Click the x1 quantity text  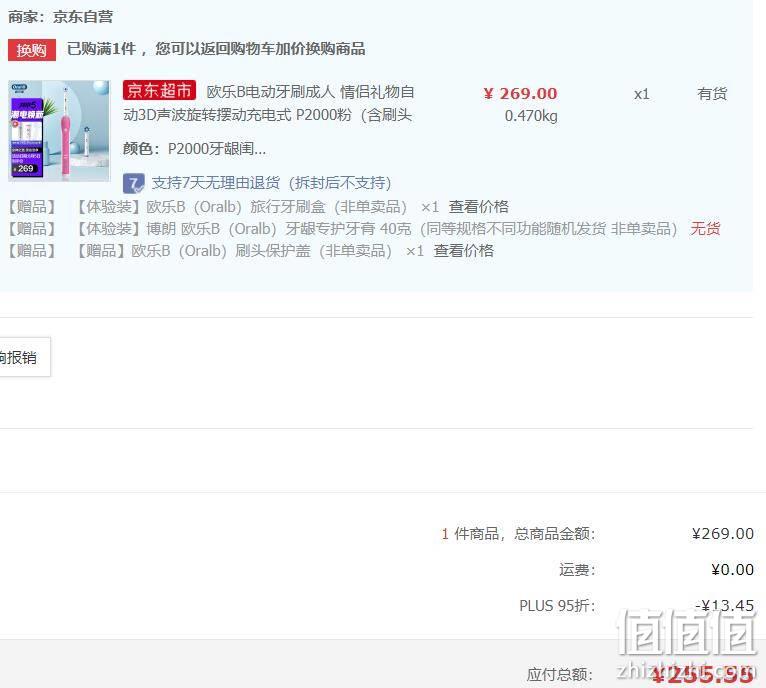coord(641,94)
